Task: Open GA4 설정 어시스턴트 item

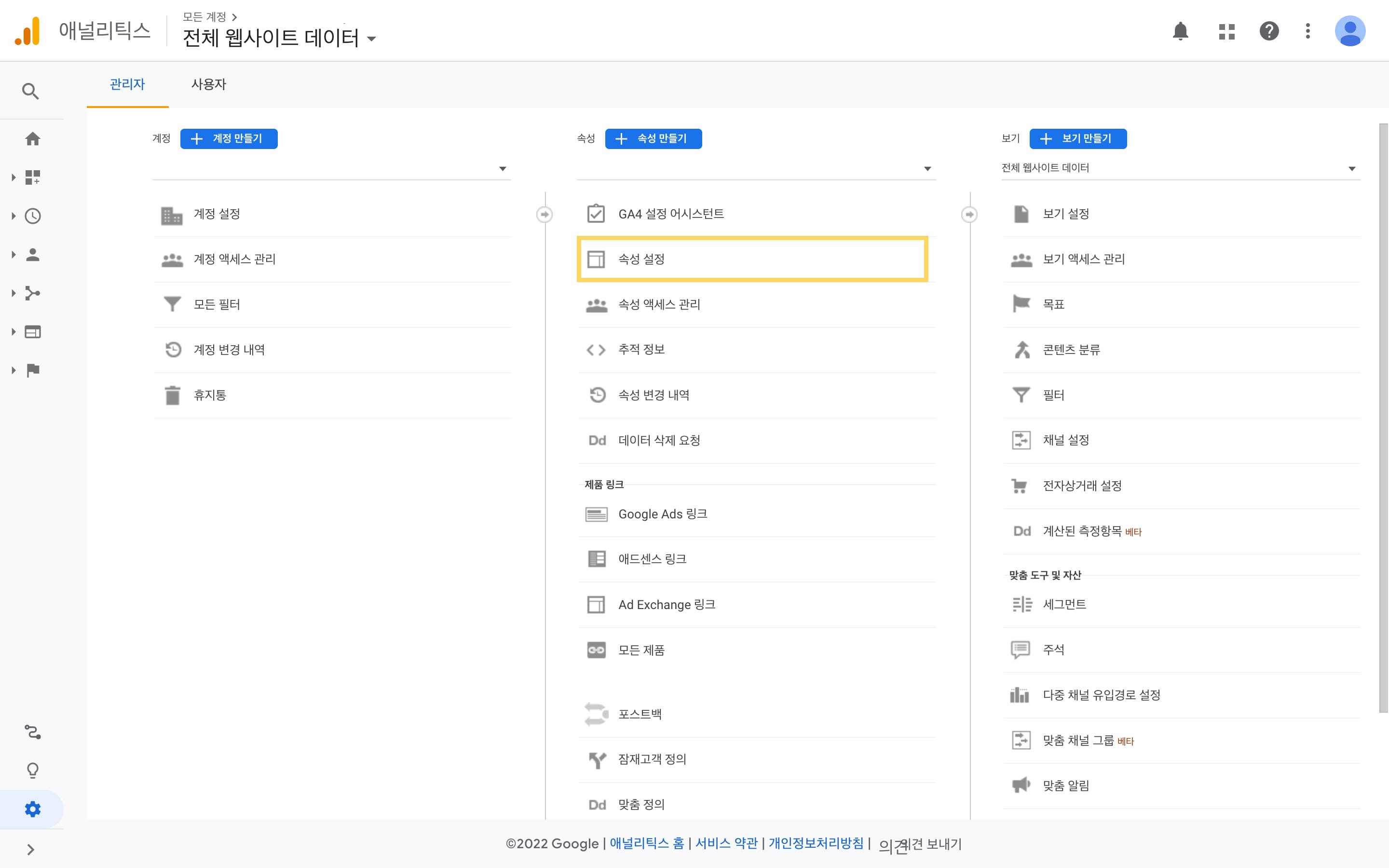Action: click(670, 214)
